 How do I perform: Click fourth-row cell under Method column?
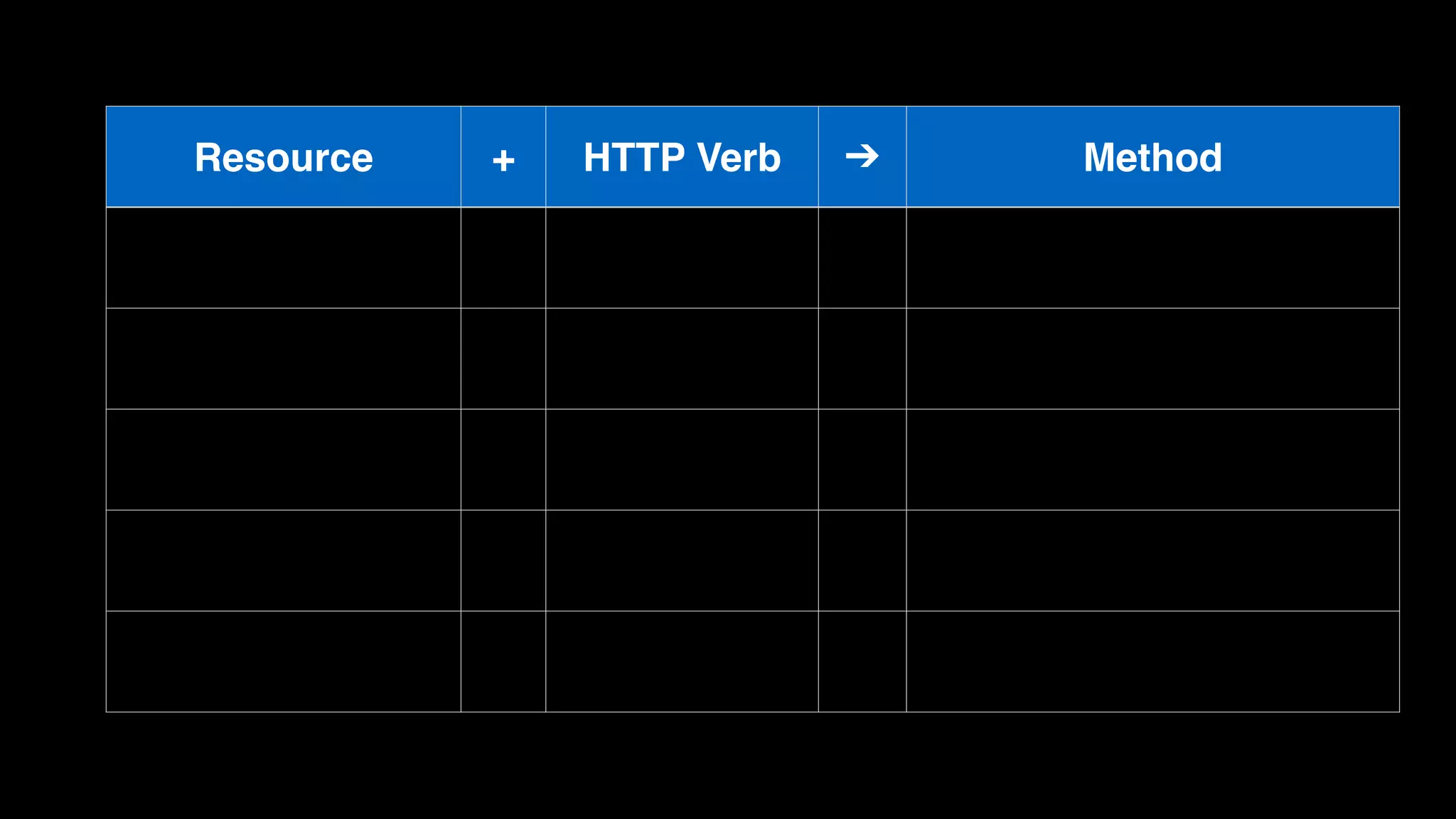1152,560
